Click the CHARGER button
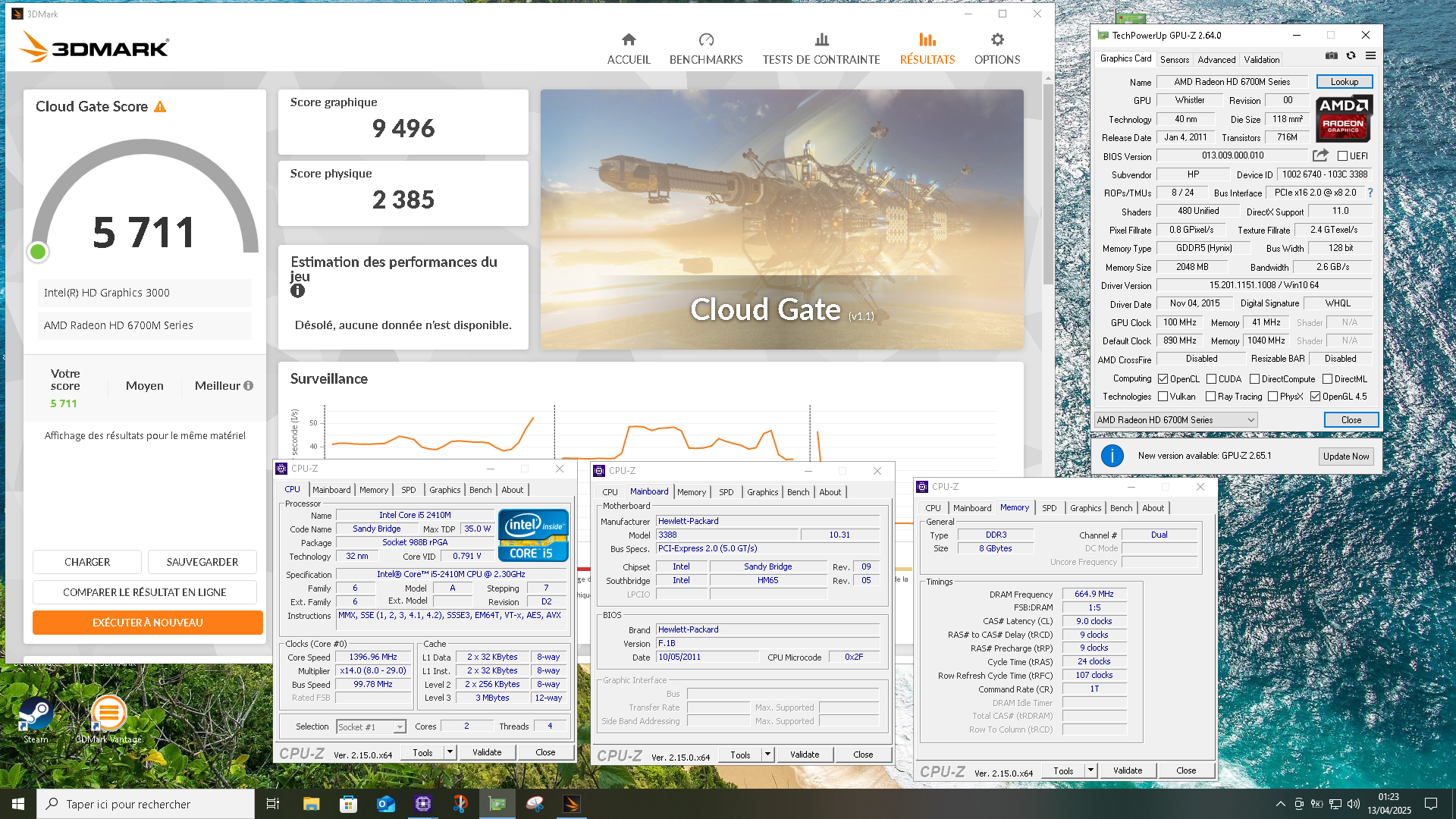Viewport: 1456px width, 819px height. (87, 562)
